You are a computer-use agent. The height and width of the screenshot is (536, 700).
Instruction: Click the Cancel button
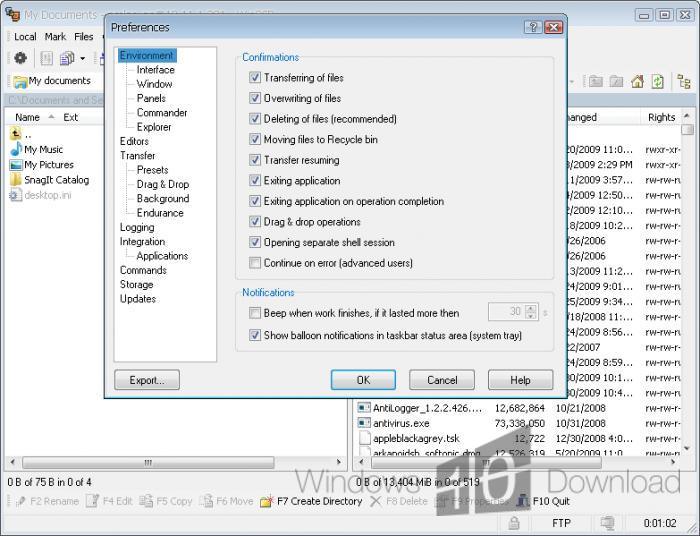tap(442, 380)
